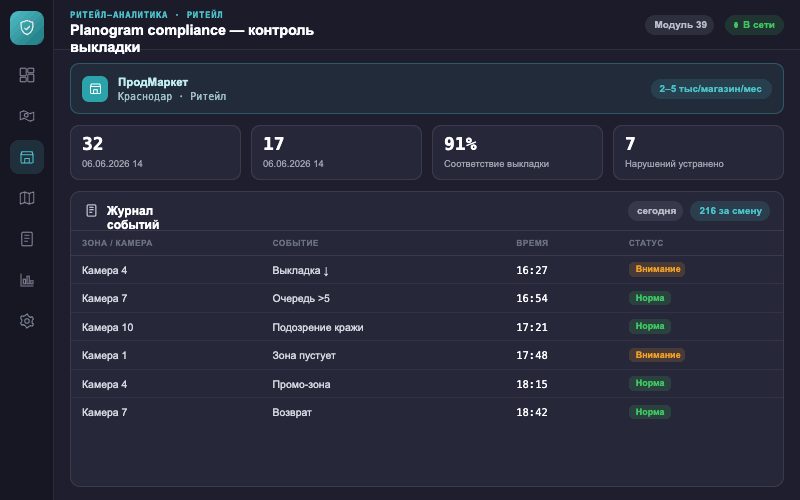Sort by СОБЫТИЕ column header

[295, 243]
